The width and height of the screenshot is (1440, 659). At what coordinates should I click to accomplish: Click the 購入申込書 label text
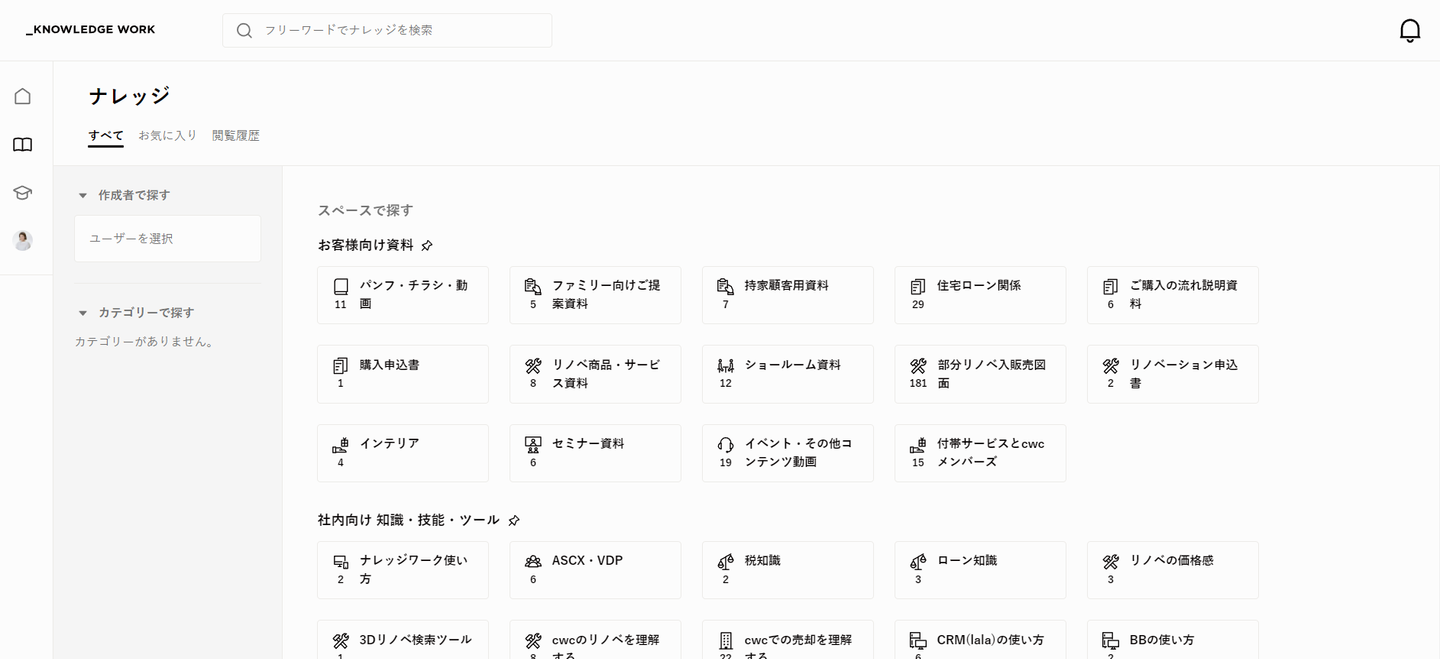[390, 365]
